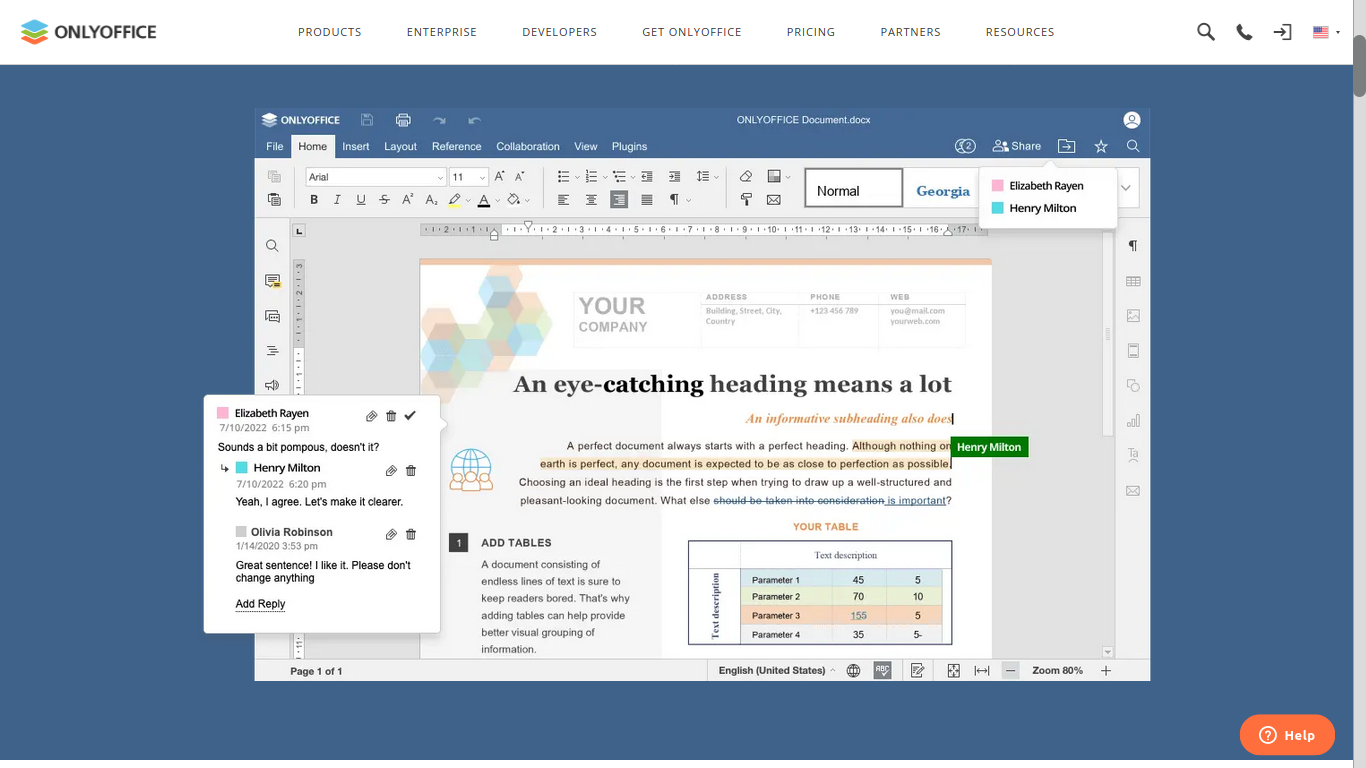Image resolution: width=1366 pixels, height=768 pixels.
Task: Align paragraph text to the left
Action: tap(563, 200)
